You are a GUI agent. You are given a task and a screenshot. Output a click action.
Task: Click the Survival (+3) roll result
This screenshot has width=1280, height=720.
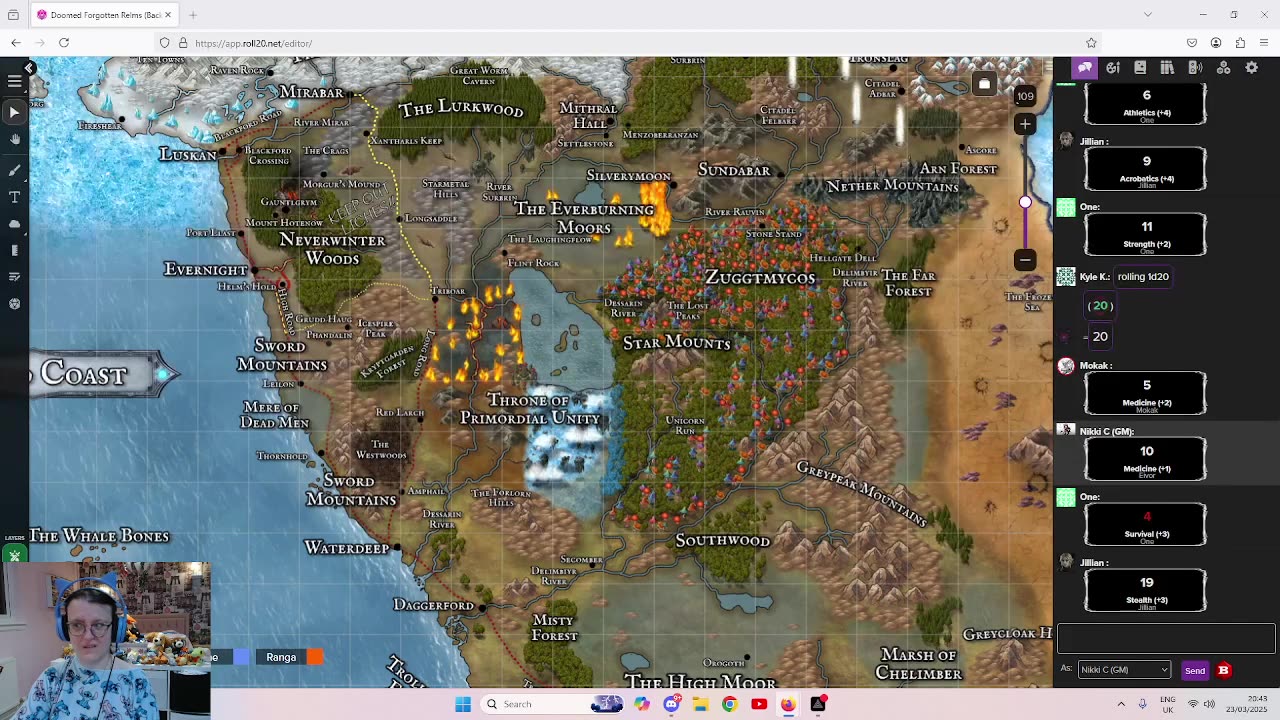pyautogui.click(x=1146, y=524)
